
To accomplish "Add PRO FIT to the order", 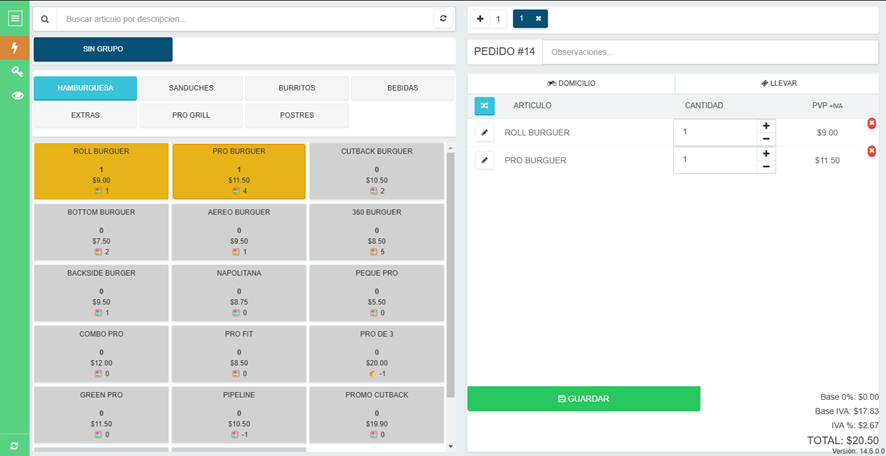I will tap(239, 354).
